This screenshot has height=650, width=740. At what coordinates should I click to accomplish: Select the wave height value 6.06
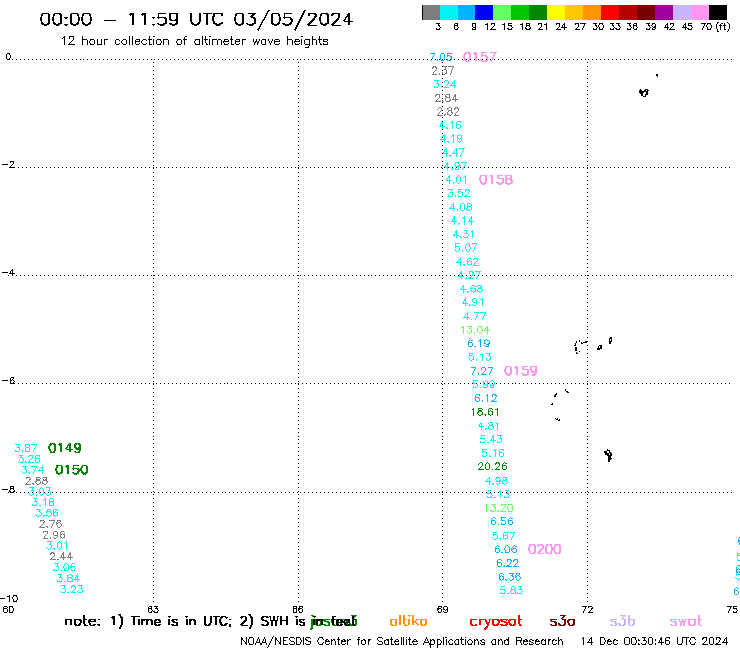tap(505, 549)
